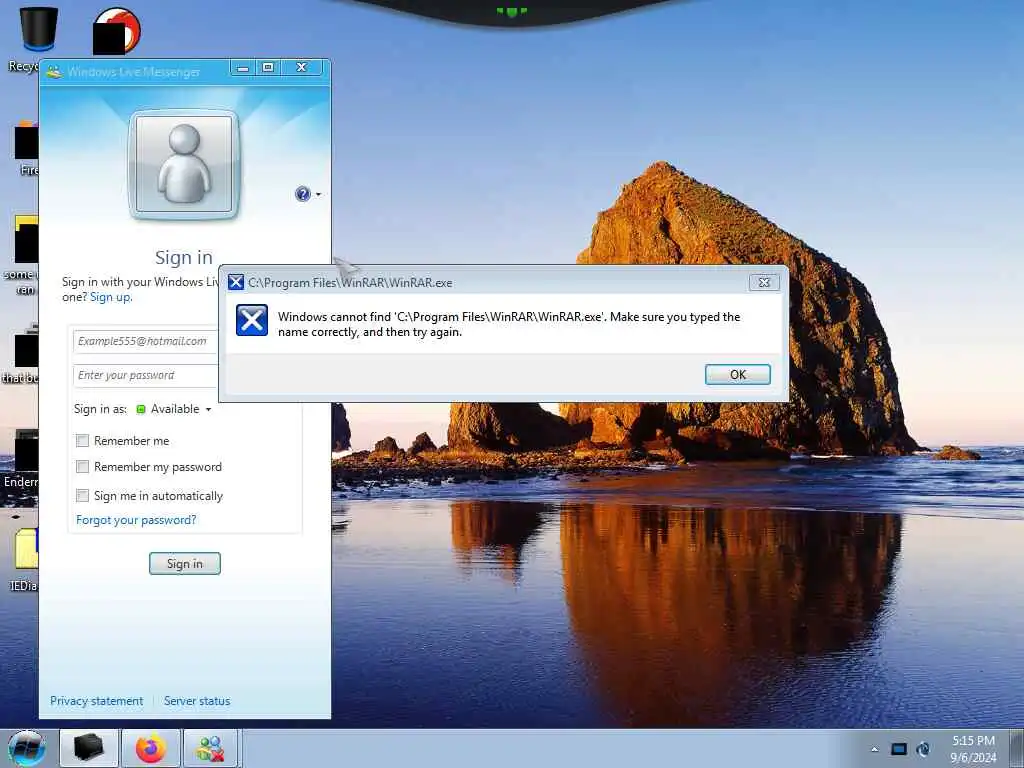Close the Windows Live Messenger window
1024x768 pixels.
click(x=302, y=67)
